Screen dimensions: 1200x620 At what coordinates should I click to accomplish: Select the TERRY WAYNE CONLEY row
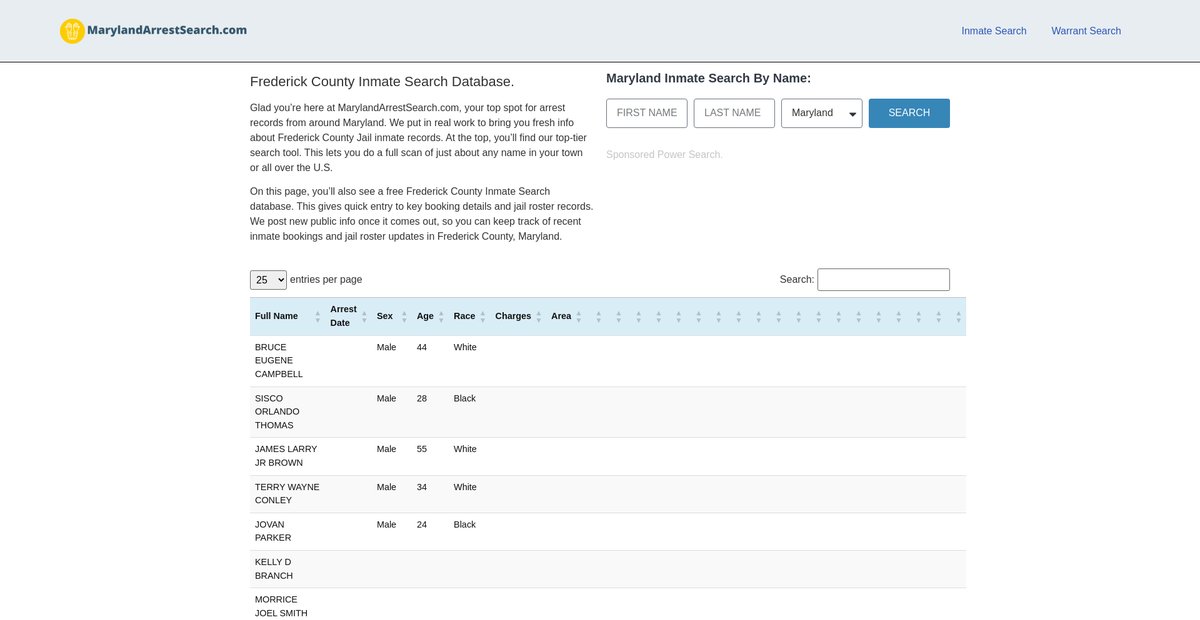coord(287,494)
